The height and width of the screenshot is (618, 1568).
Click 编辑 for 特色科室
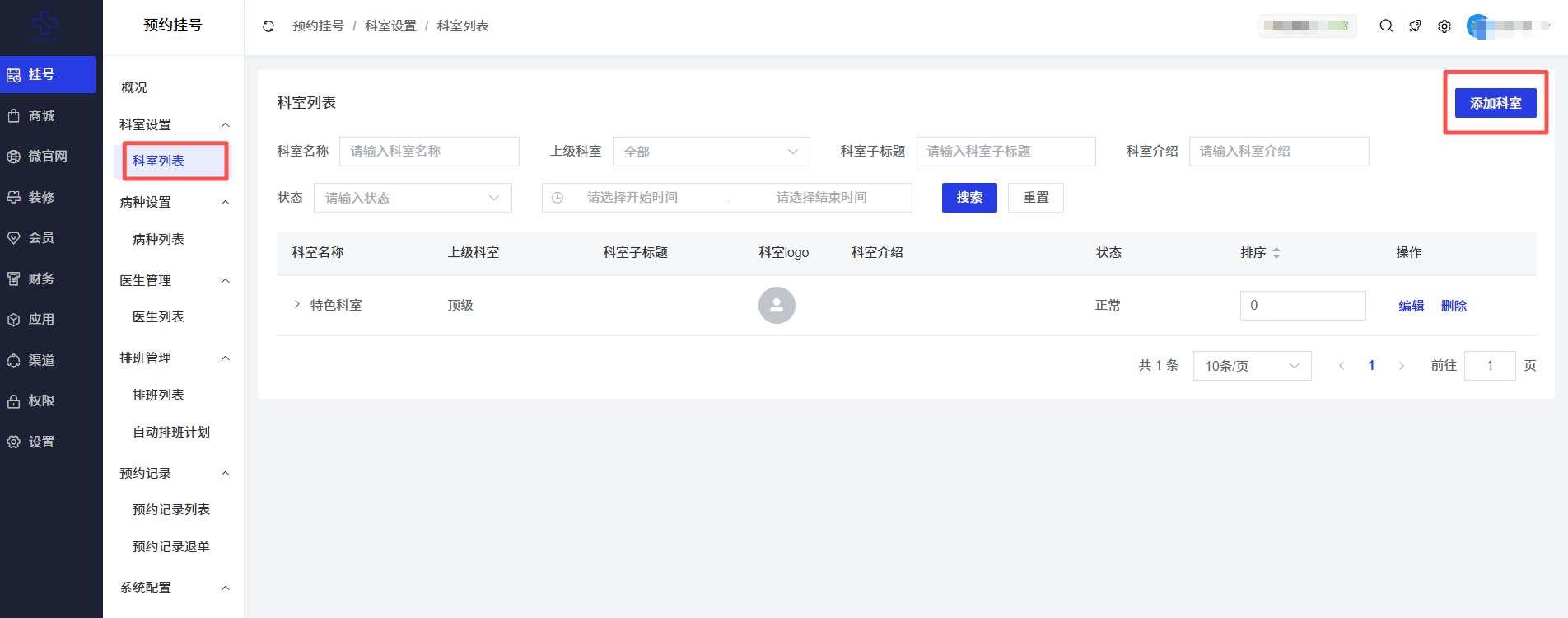click(x=1412, y=306)
